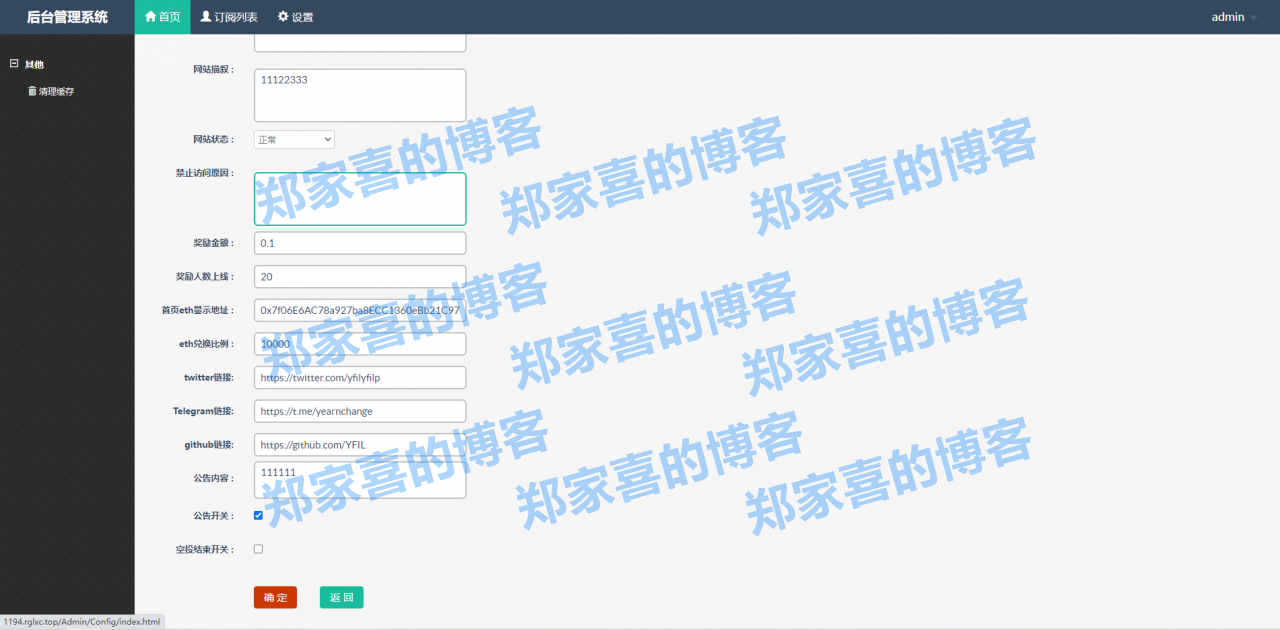This screenshot has height=630, width=1280.
Task: Click the trash icon beside 清理缓存
Action: (x=32, y=91)
